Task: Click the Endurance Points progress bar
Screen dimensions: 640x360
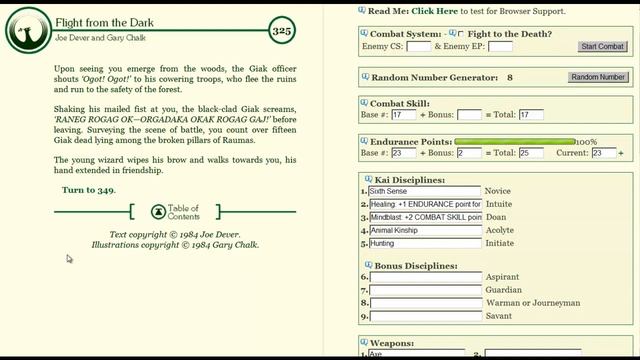Action: pos(515,142)
